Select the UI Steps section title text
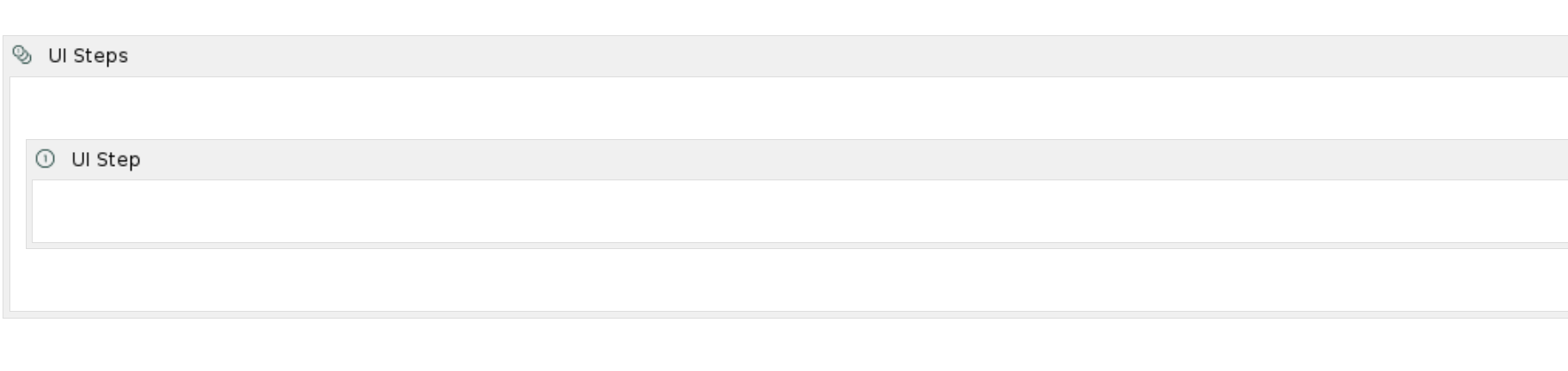The width and height of the screenshot is (1568, 371). pyautogui.click(x=88, y=56)
